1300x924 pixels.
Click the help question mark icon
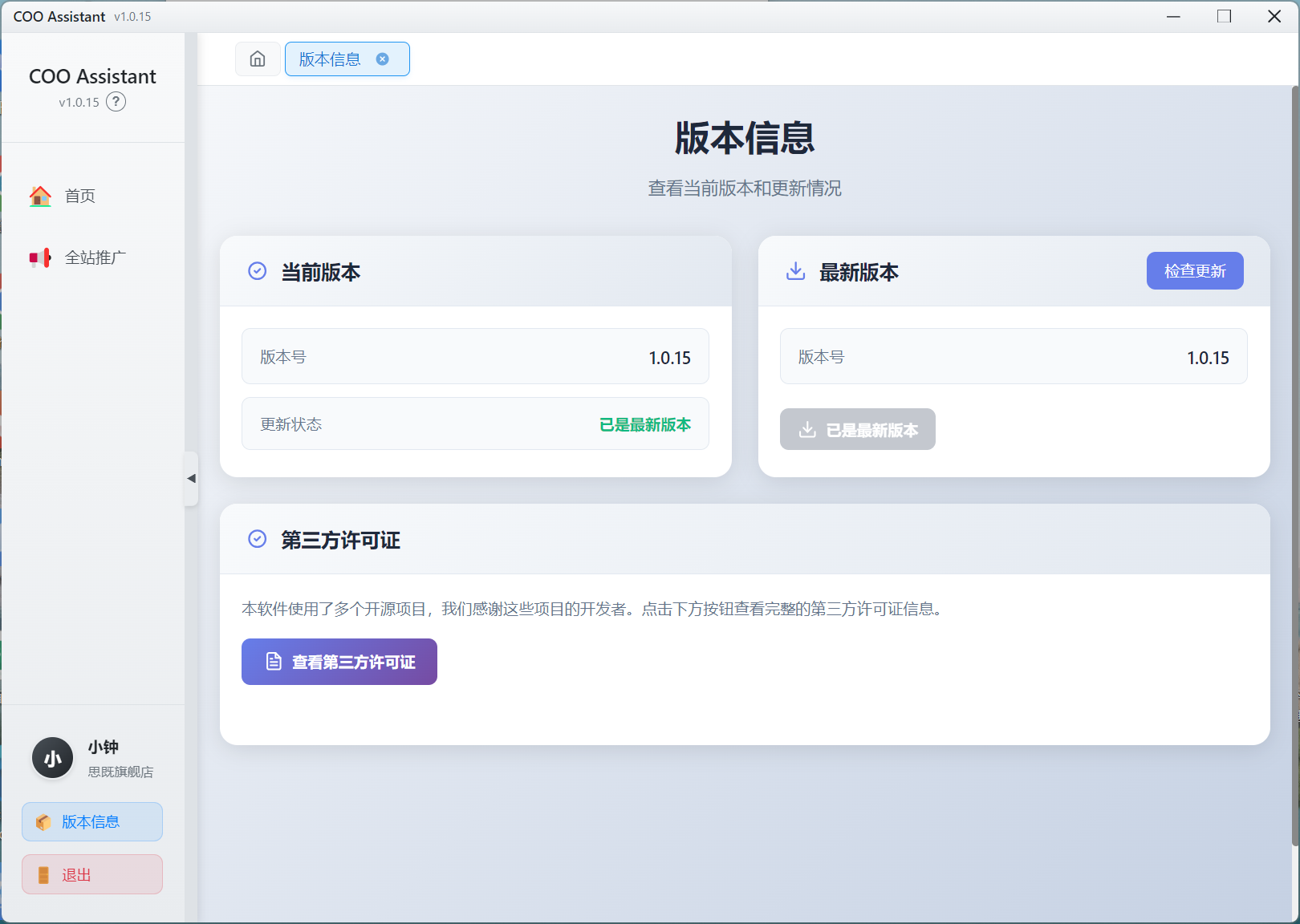(x=116, y=102)
